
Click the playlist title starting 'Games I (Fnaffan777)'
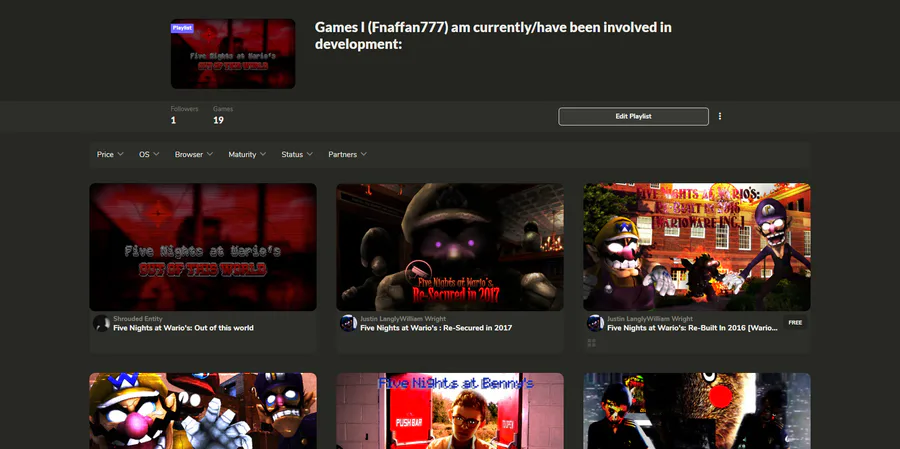(x=493, y=36)
